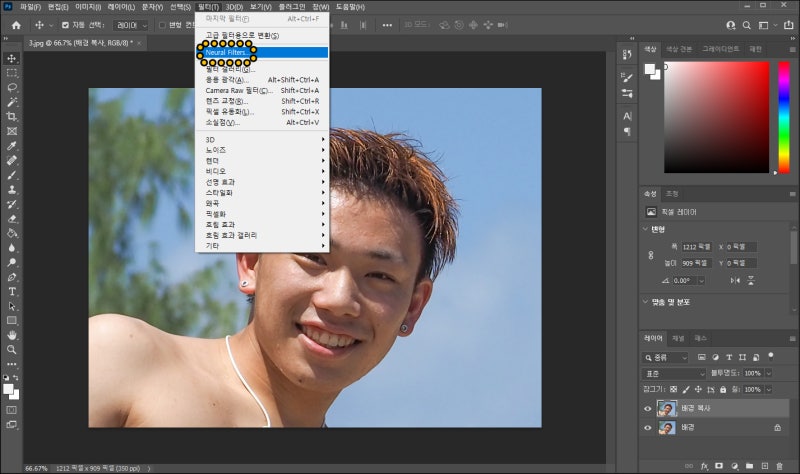Select the Pen tool
The width and height of the screenshot is (800, 474).
point(12,277)
